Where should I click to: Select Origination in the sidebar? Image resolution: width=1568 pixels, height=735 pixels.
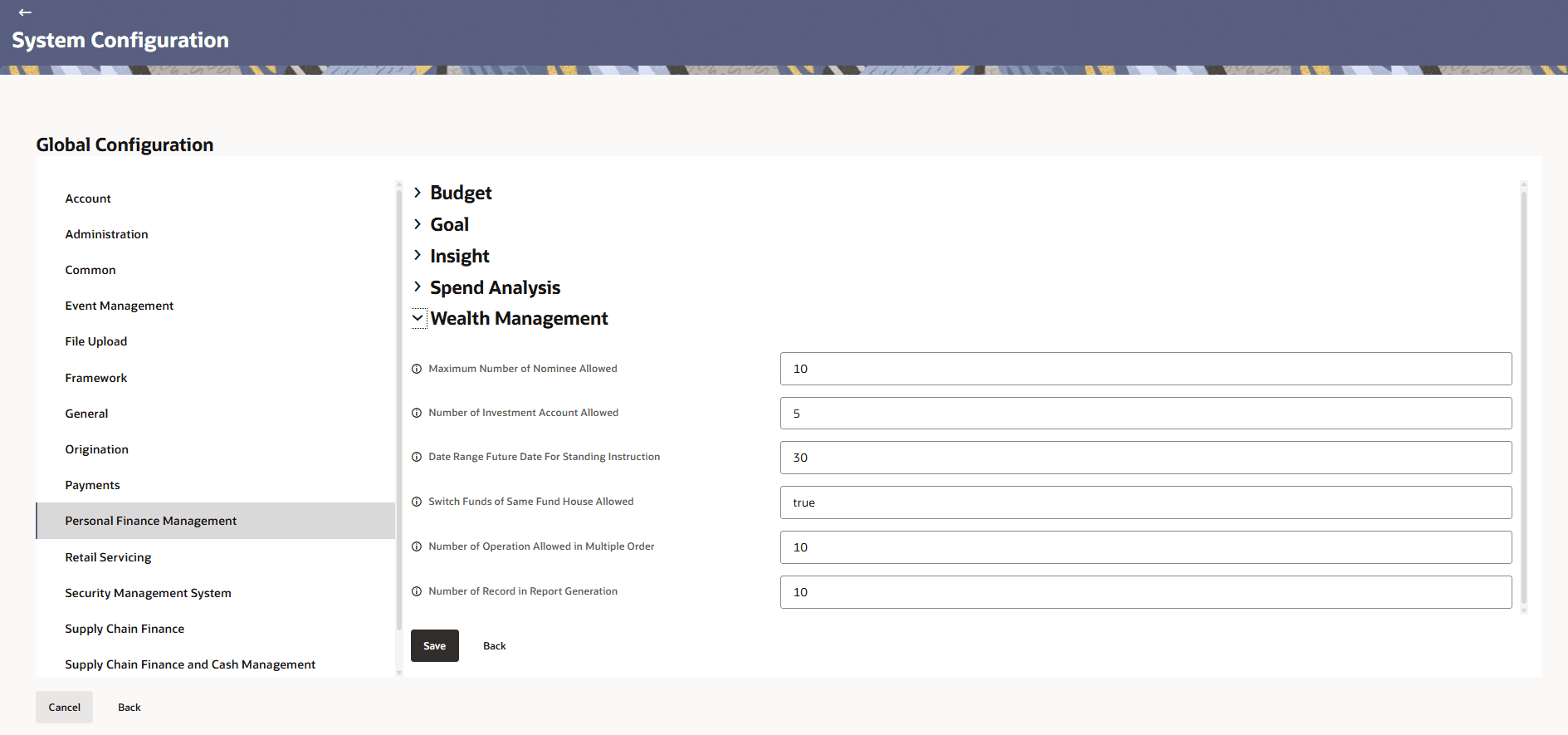[215, 449]
